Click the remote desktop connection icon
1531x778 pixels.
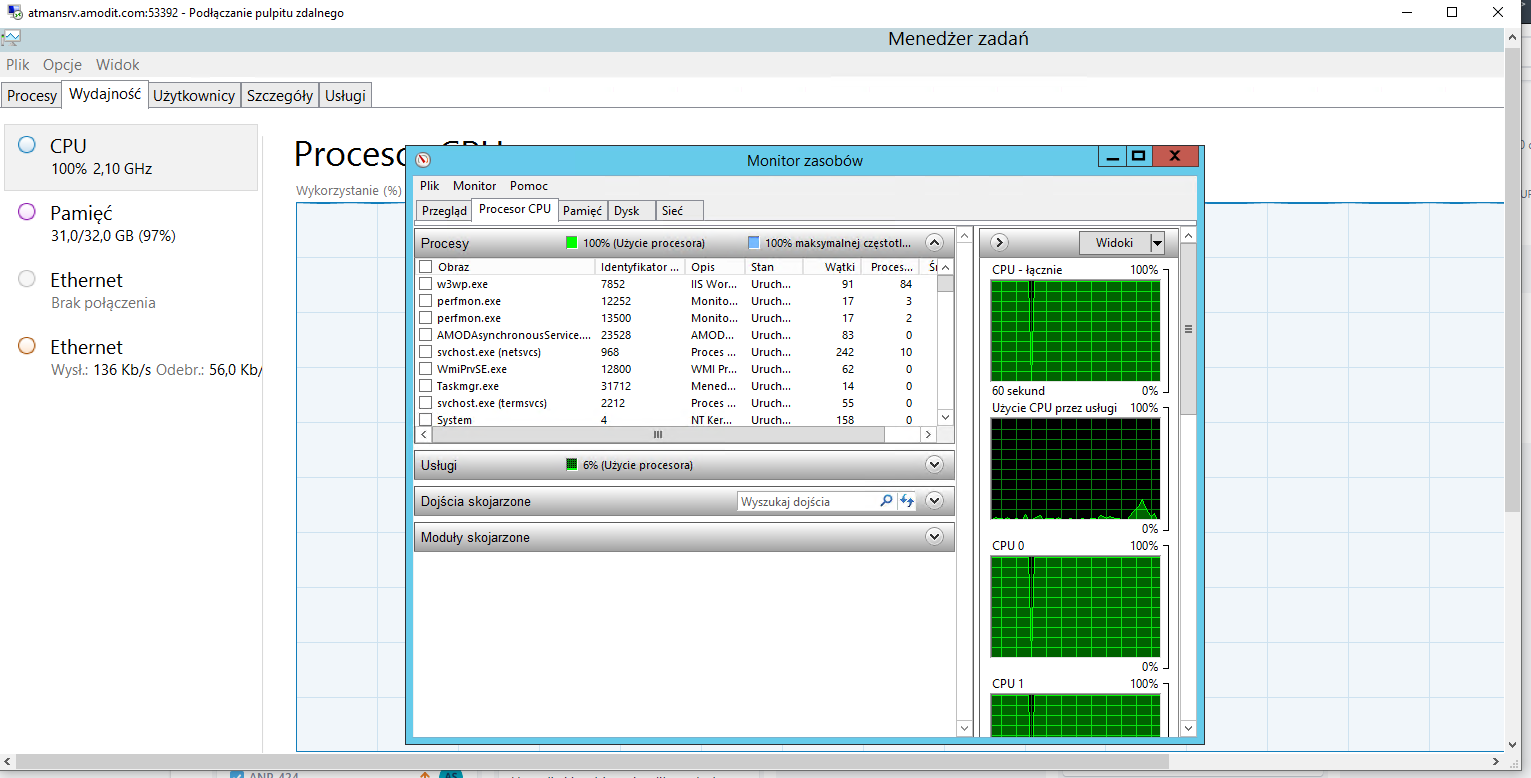pyautogui.click(x=13, y=12)
